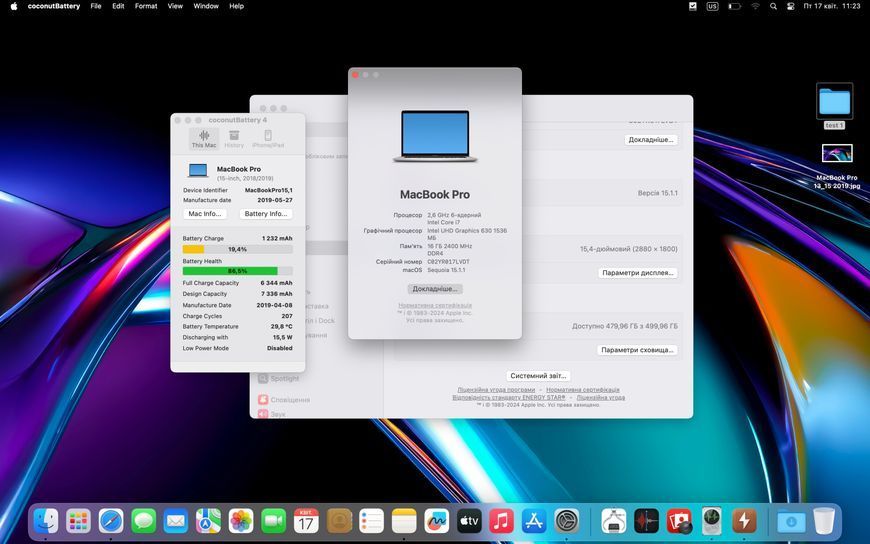Open Photos from the Dock

point(241,521)
